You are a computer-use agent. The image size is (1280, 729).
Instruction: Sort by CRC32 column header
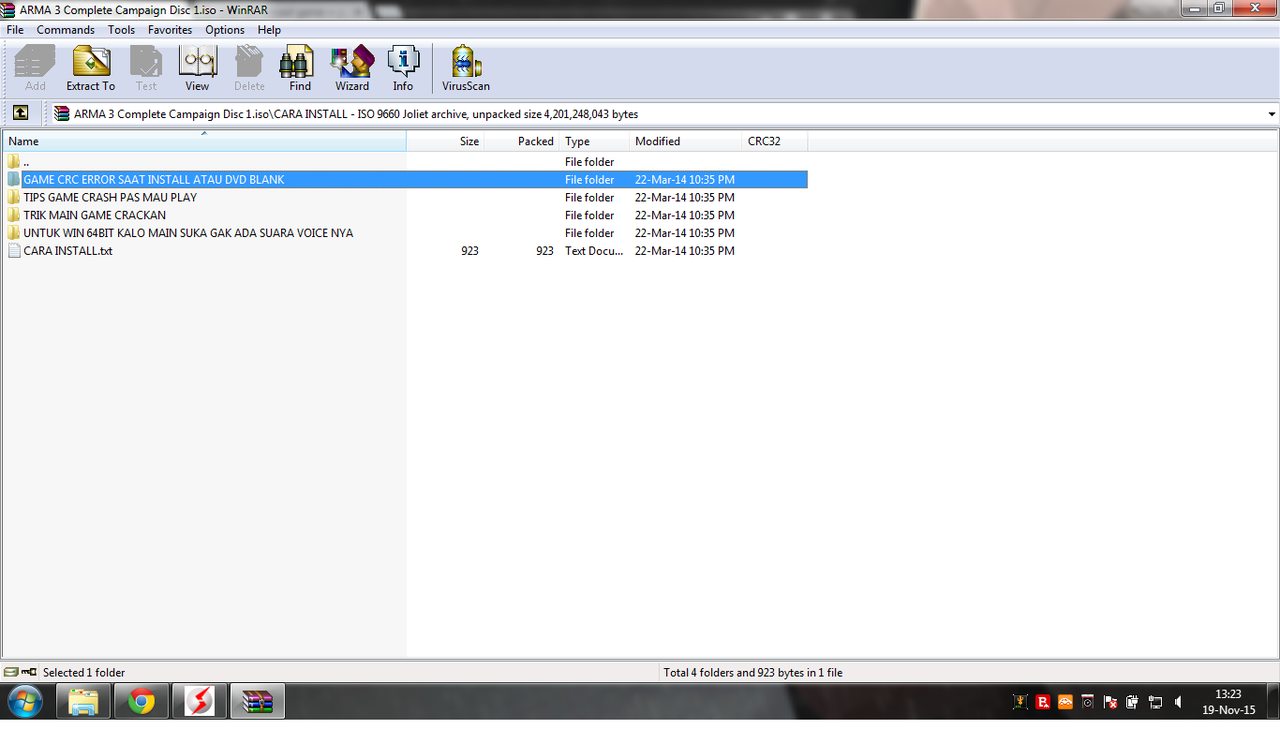tap(775, 141)
